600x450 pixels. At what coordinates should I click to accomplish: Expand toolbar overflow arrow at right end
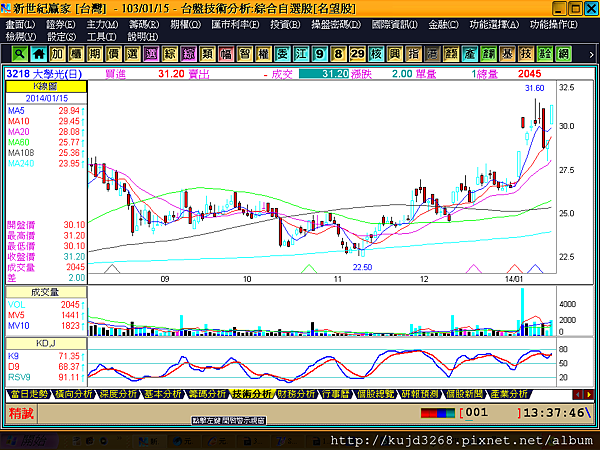tap(591, 54)
